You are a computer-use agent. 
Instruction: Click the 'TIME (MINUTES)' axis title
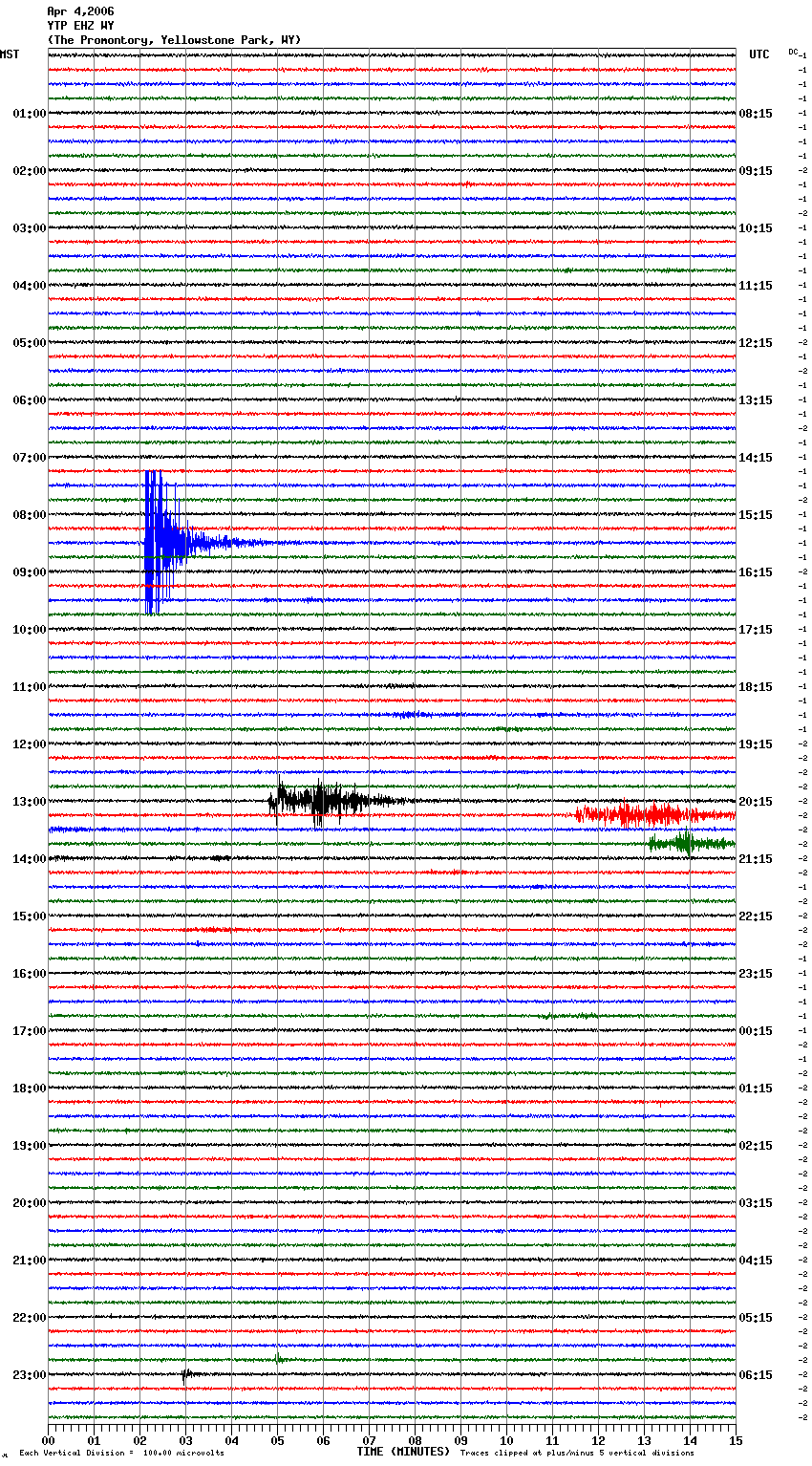[x=403, y=1452]
